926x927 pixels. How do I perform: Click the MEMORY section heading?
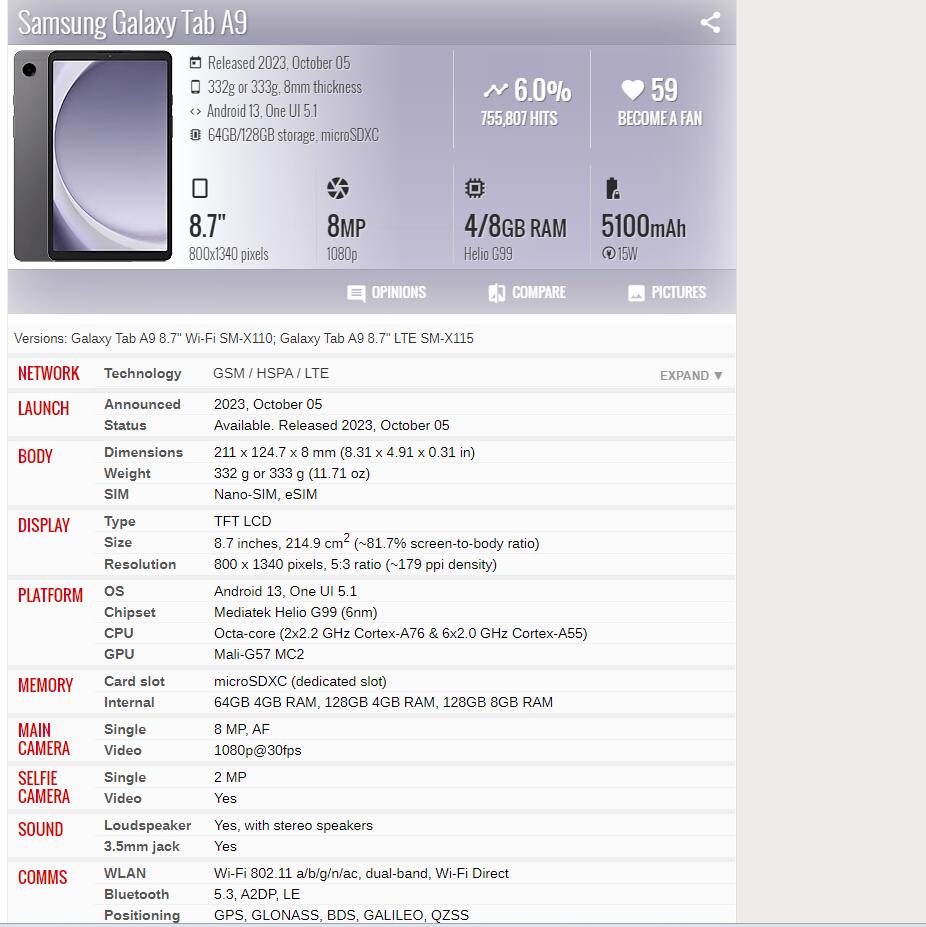click(x=46, y=685)
